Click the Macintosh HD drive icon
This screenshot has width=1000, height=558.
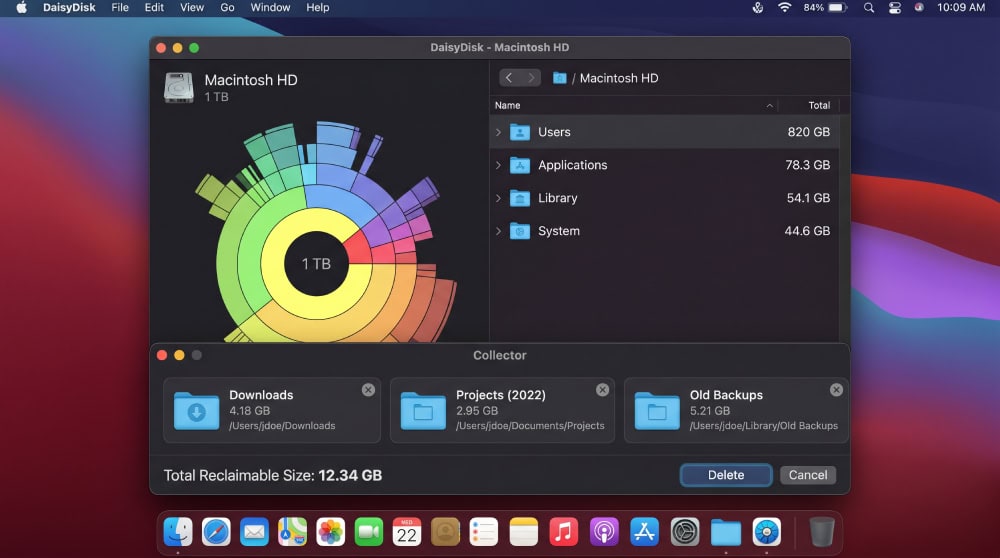click(179, 87)
